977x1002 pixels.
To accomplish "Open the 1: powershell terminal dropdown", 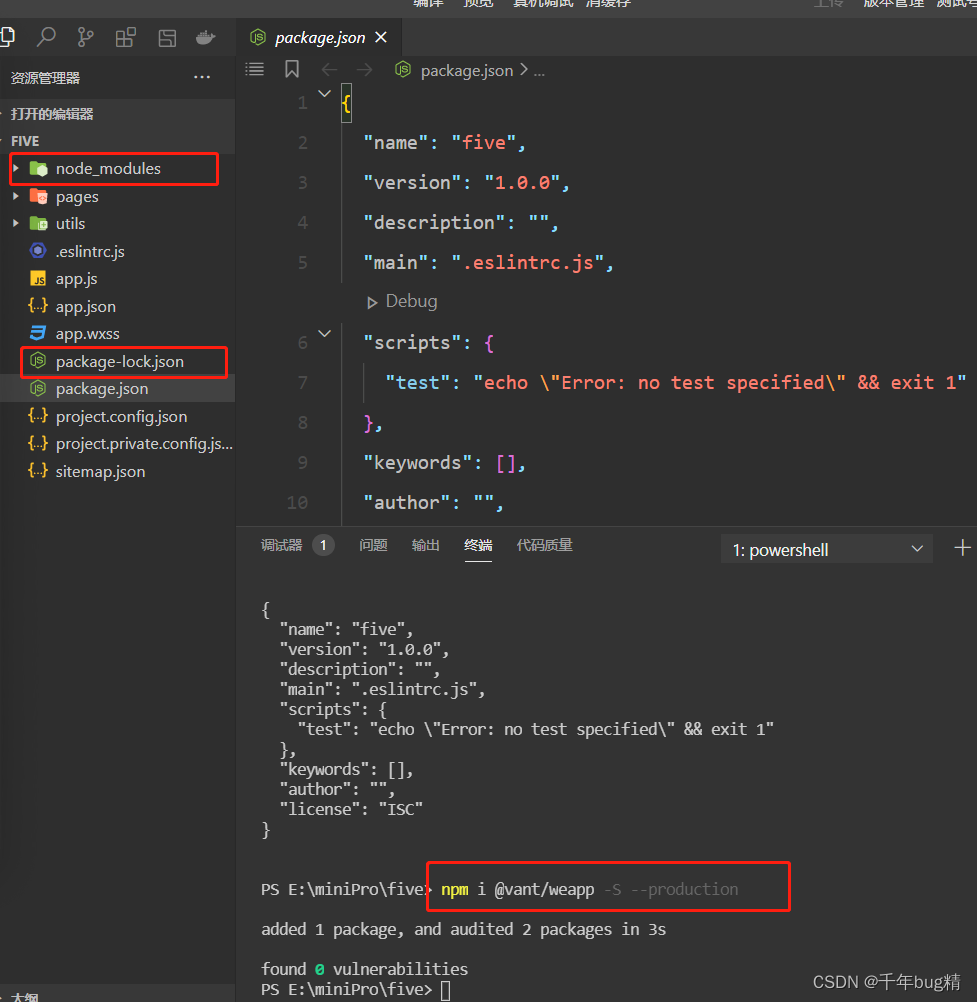I will pyautogui.click(x=827, y=550).
